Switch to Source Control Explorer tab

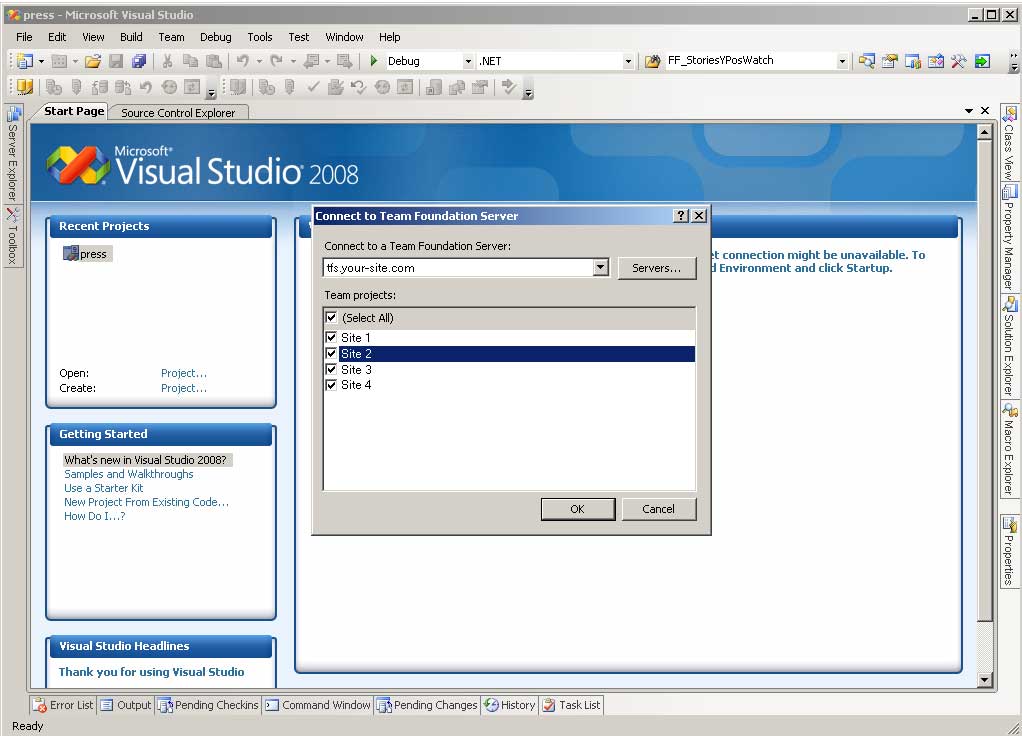coord(178,113)
